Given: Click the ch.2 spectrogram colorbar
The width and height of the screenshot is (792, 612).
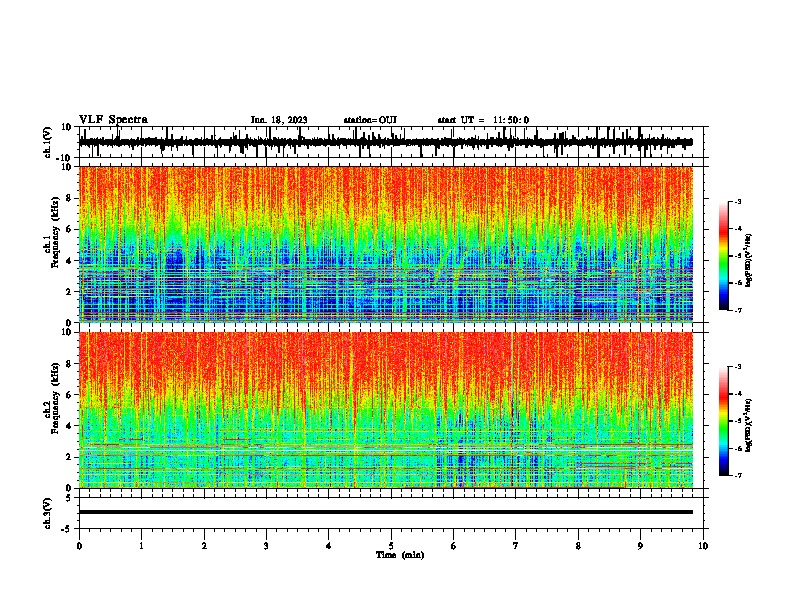Looking at the screenshot, I should point(724,421).
